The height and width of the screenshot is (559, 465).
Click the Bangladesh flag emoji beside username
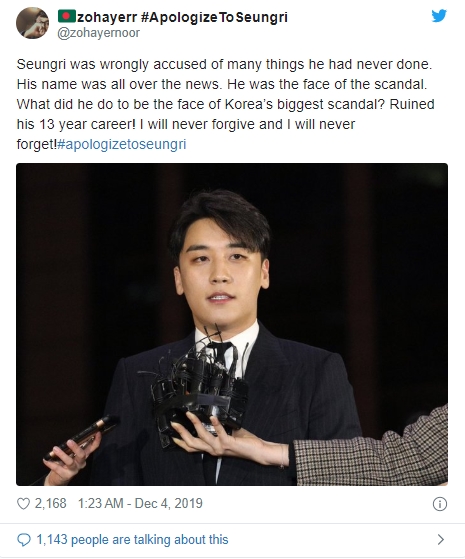(x=67, y=16)
